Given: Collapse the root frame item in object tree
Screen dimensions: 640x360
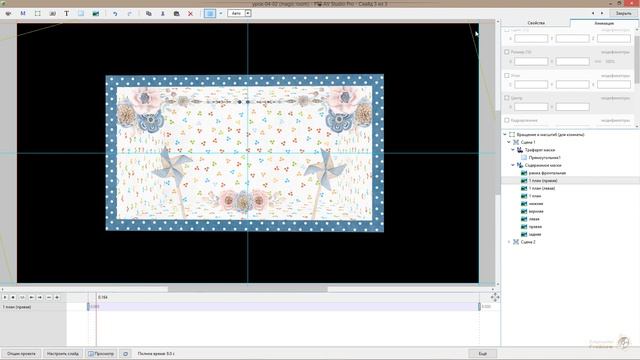Looking at the screenshot, I should click(505, 134).
